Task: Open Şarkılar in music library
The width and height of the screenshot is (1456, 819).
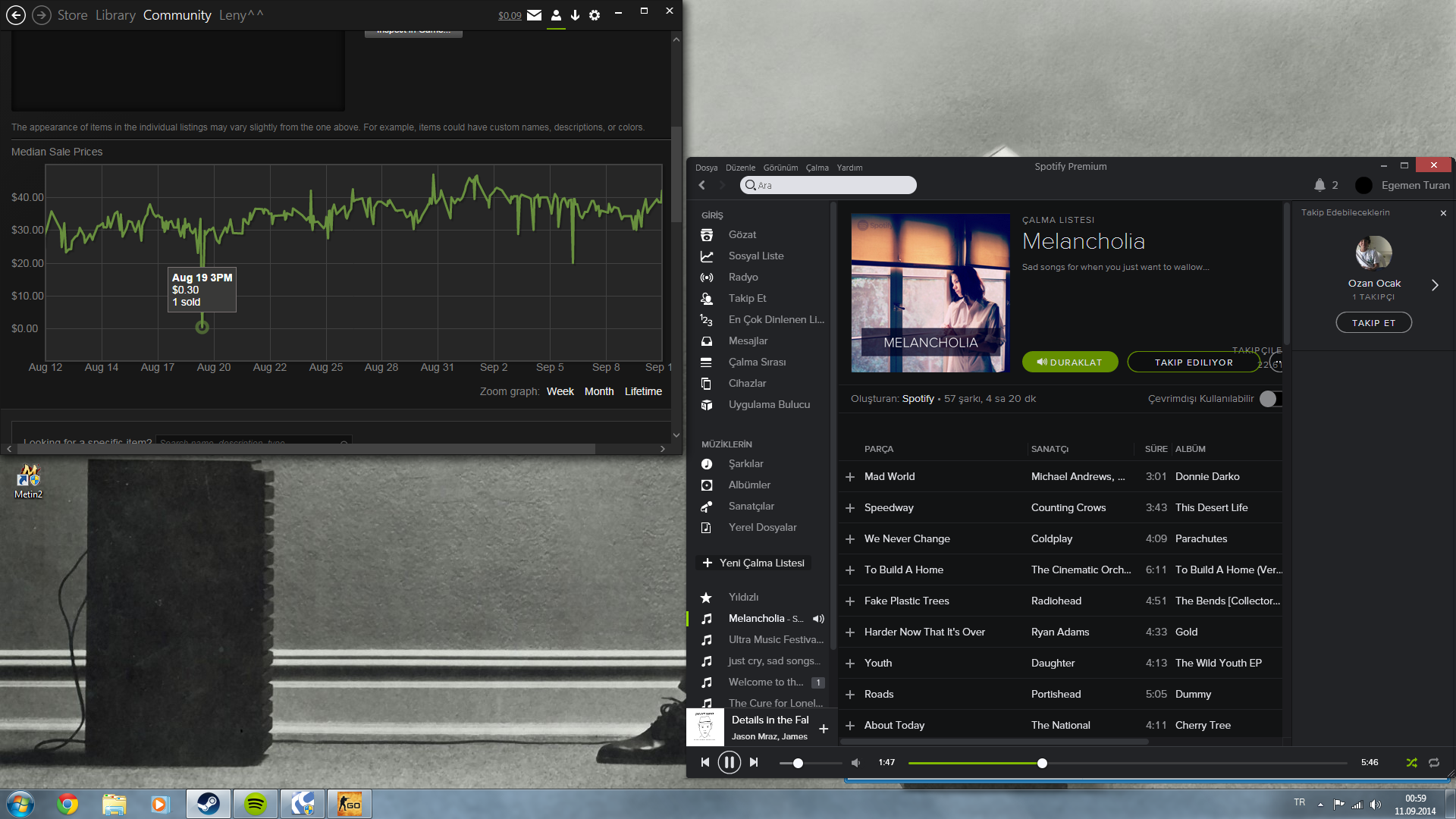Action: [x=745, y=463]
